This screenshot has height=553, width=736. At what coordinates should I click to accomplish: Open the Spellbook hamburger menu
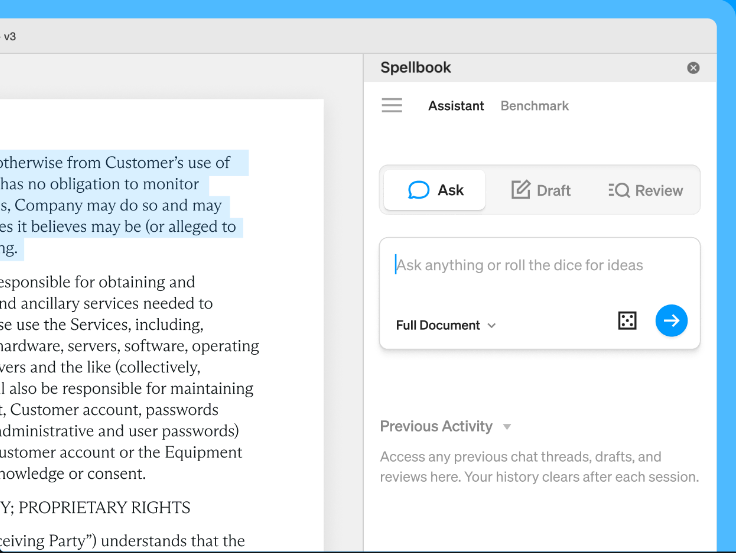[x=391, y=105]
